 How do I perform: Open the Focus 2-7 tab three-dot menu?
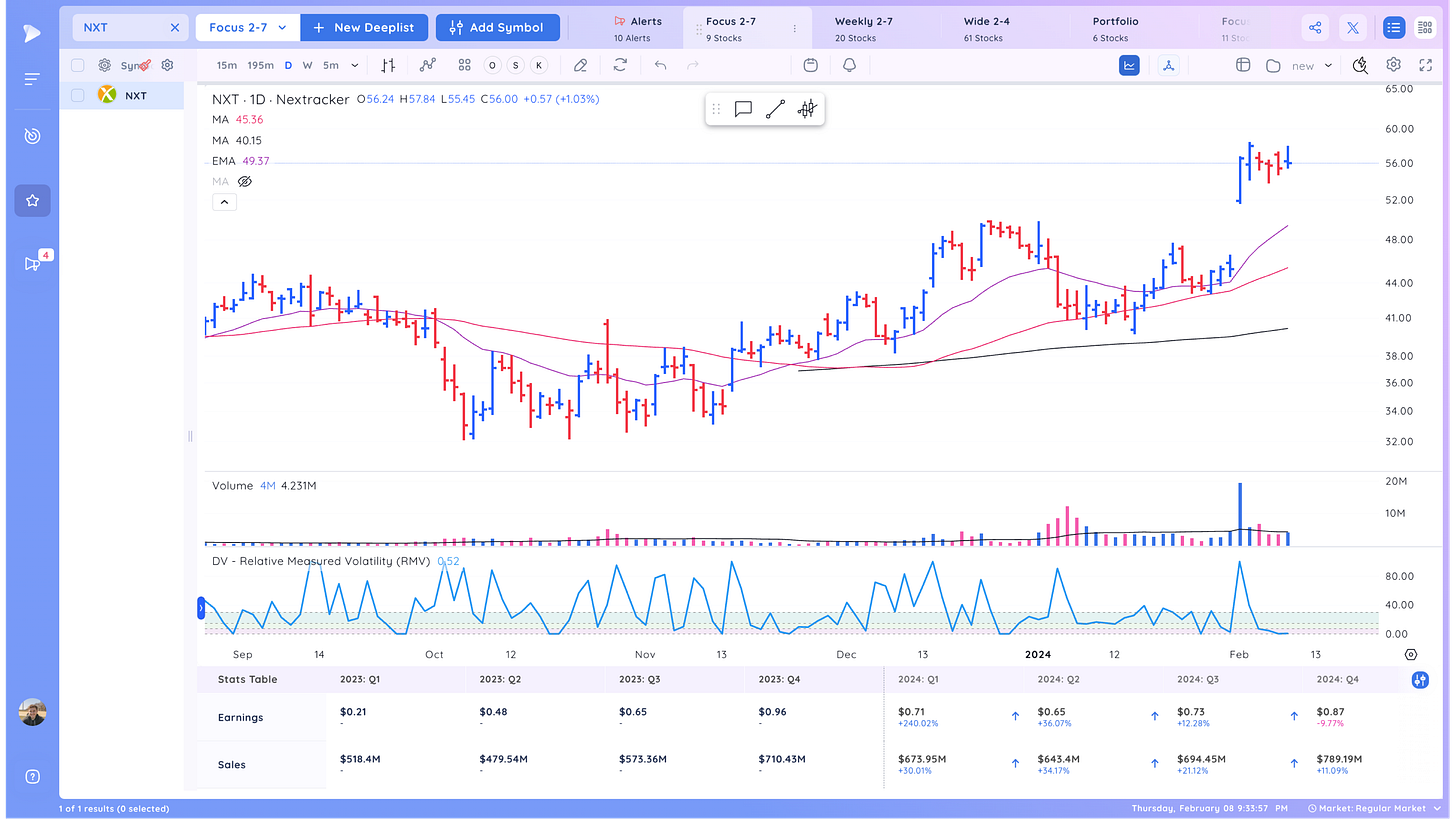click(x=795, y=29)
